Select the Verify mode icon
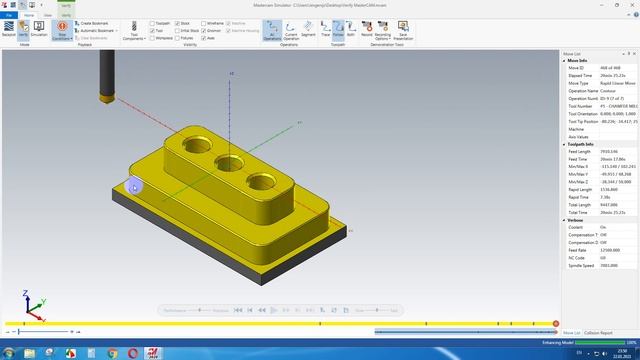Screen dimensions: 640x360 [x=23, y=29]
